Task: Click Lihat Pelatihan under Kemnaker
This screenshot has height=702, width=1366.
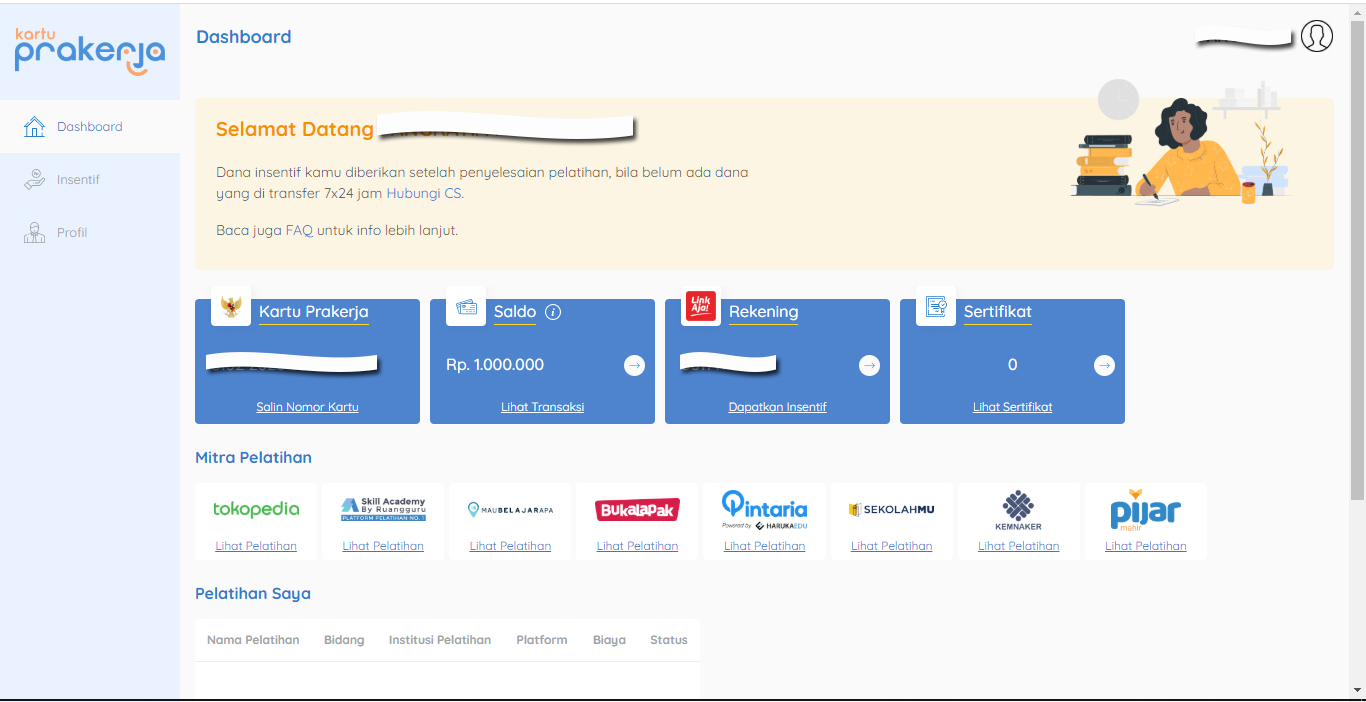Action: click(x=1018, y=546)
